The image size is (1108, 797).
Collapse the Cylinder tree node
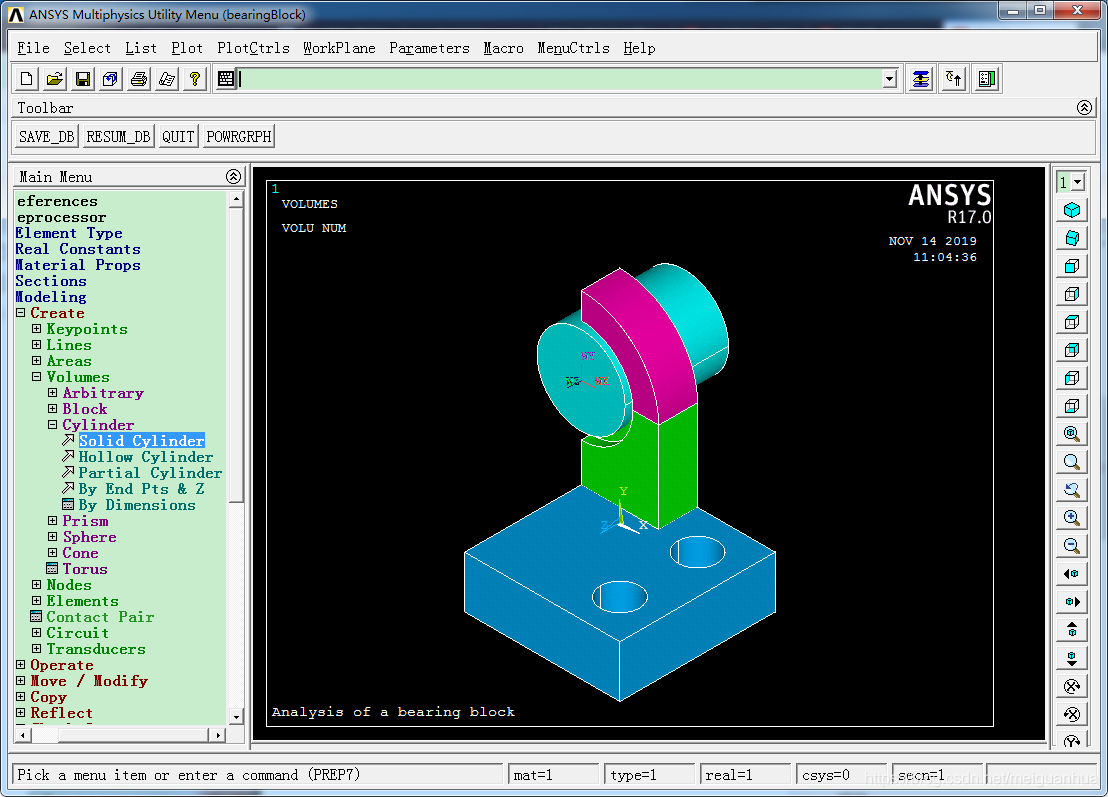click(52, 425)
